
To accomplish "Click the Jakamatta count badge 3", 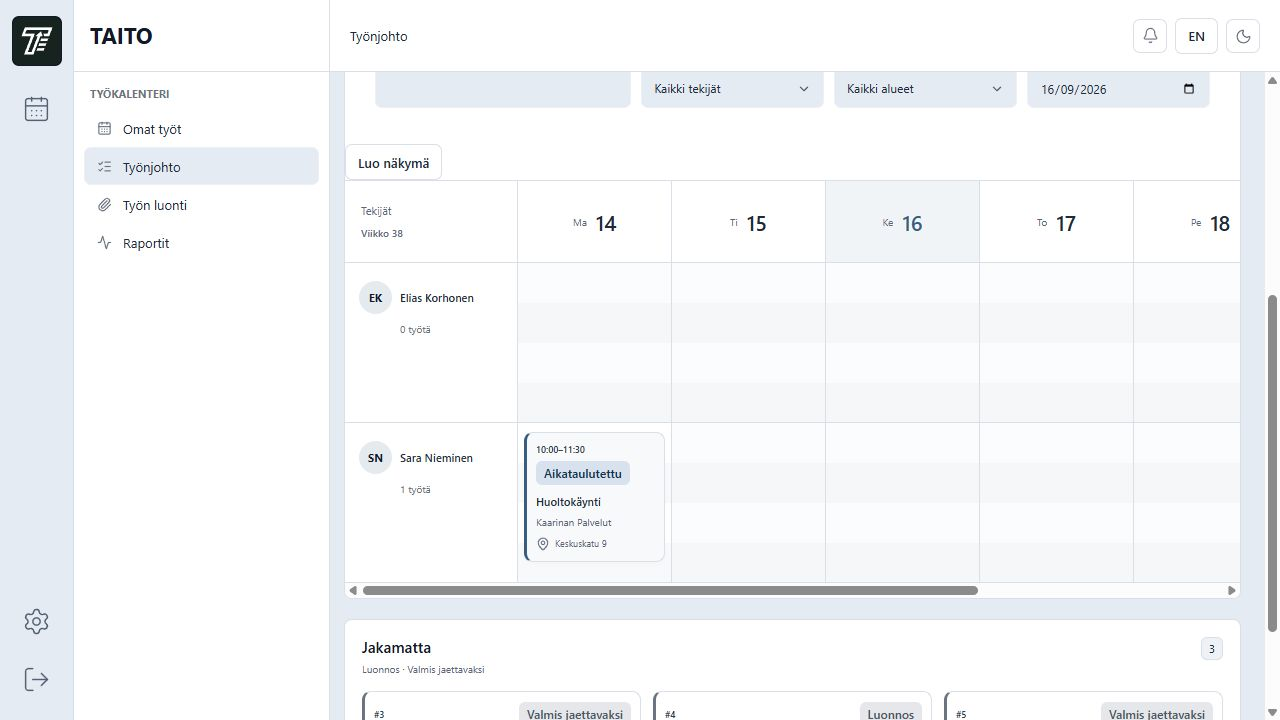I will pyautogui.click(x=1211, y=649).
